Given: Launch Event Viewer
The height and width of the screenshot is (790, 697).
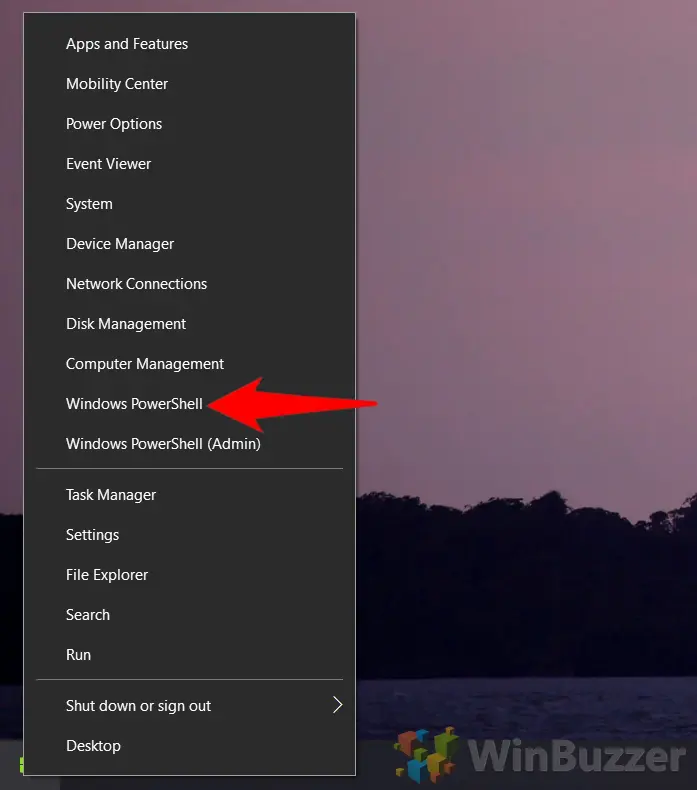Looking at the screenshot, I should 189,164.
